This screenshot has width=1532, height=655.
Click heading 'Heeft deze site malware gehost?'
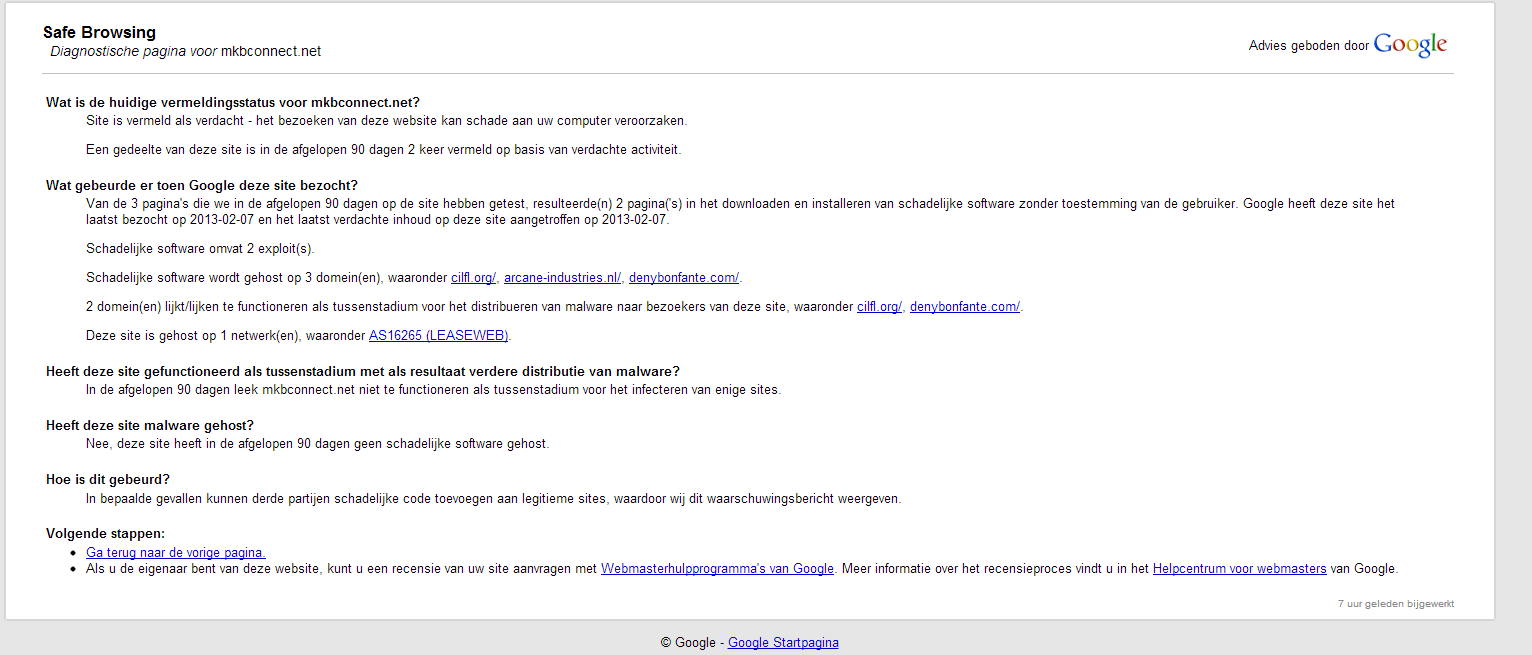click(x=150, y=425)
